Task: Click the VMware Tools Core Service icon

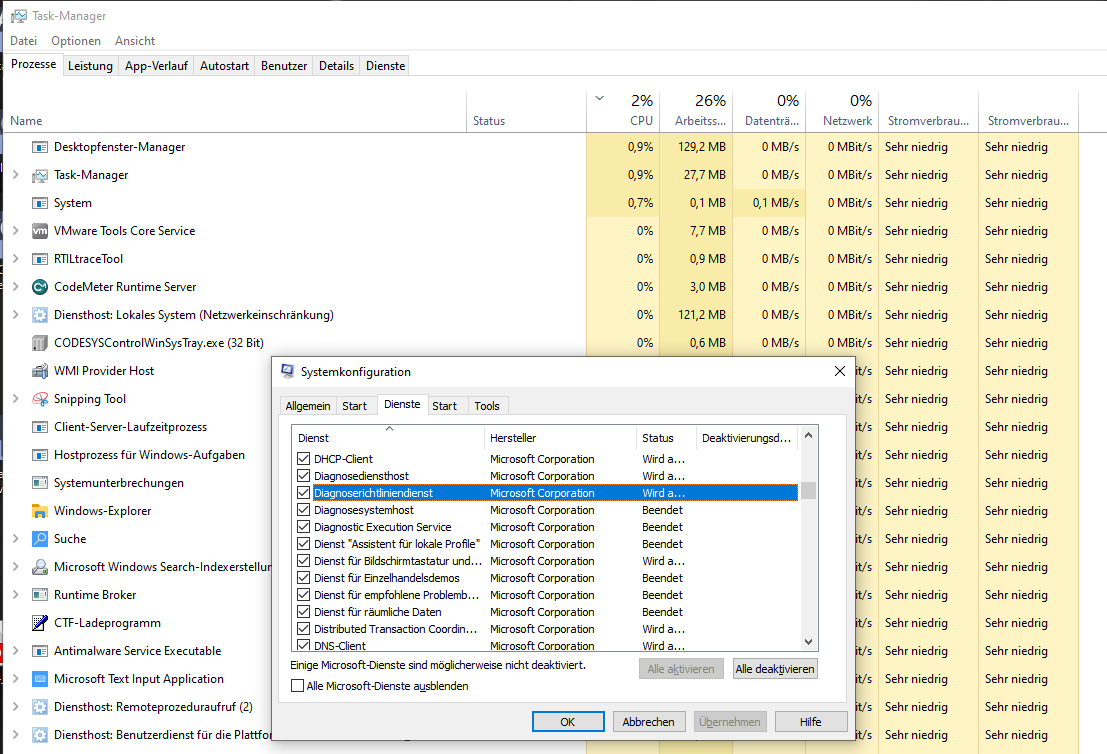Action: (x=40, y=231)
